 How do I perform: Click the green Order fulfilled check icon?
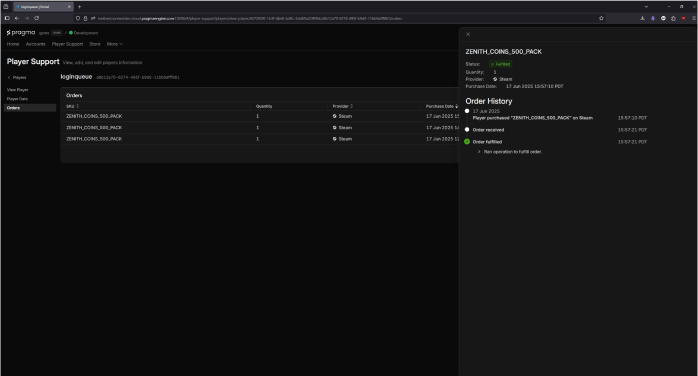point(467,142)
